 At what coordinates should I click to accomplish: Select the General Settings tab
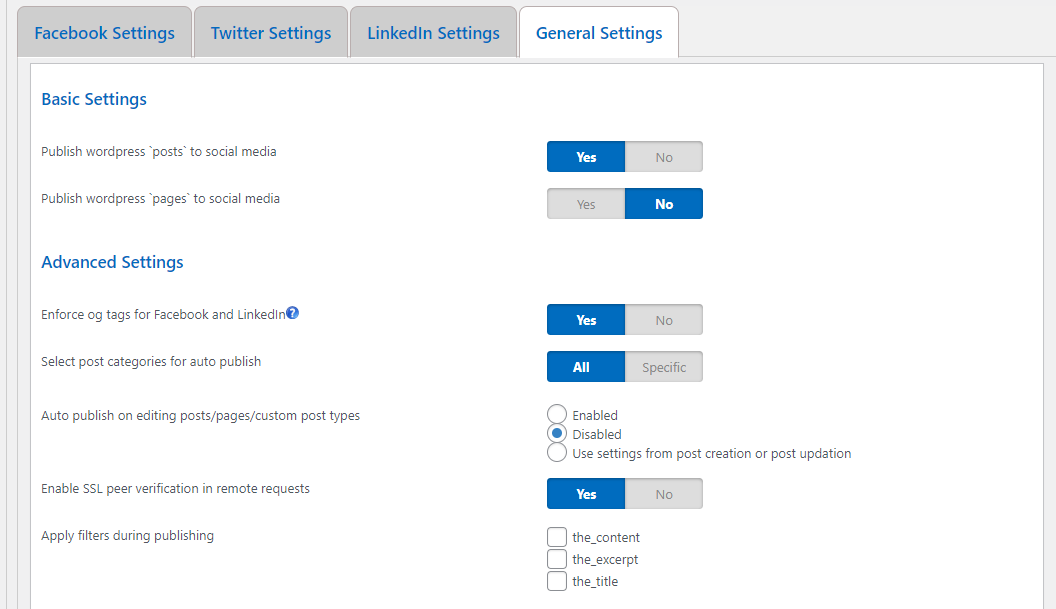tap(599, 33)
